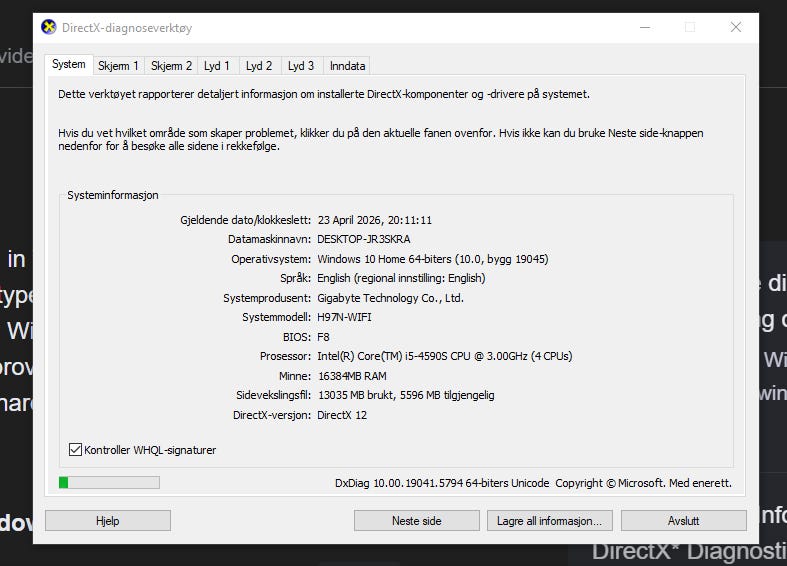
Task: Select computer name DESKTOP-JR3SKRA
Action: pyautogui.click(x=364, y=239)
